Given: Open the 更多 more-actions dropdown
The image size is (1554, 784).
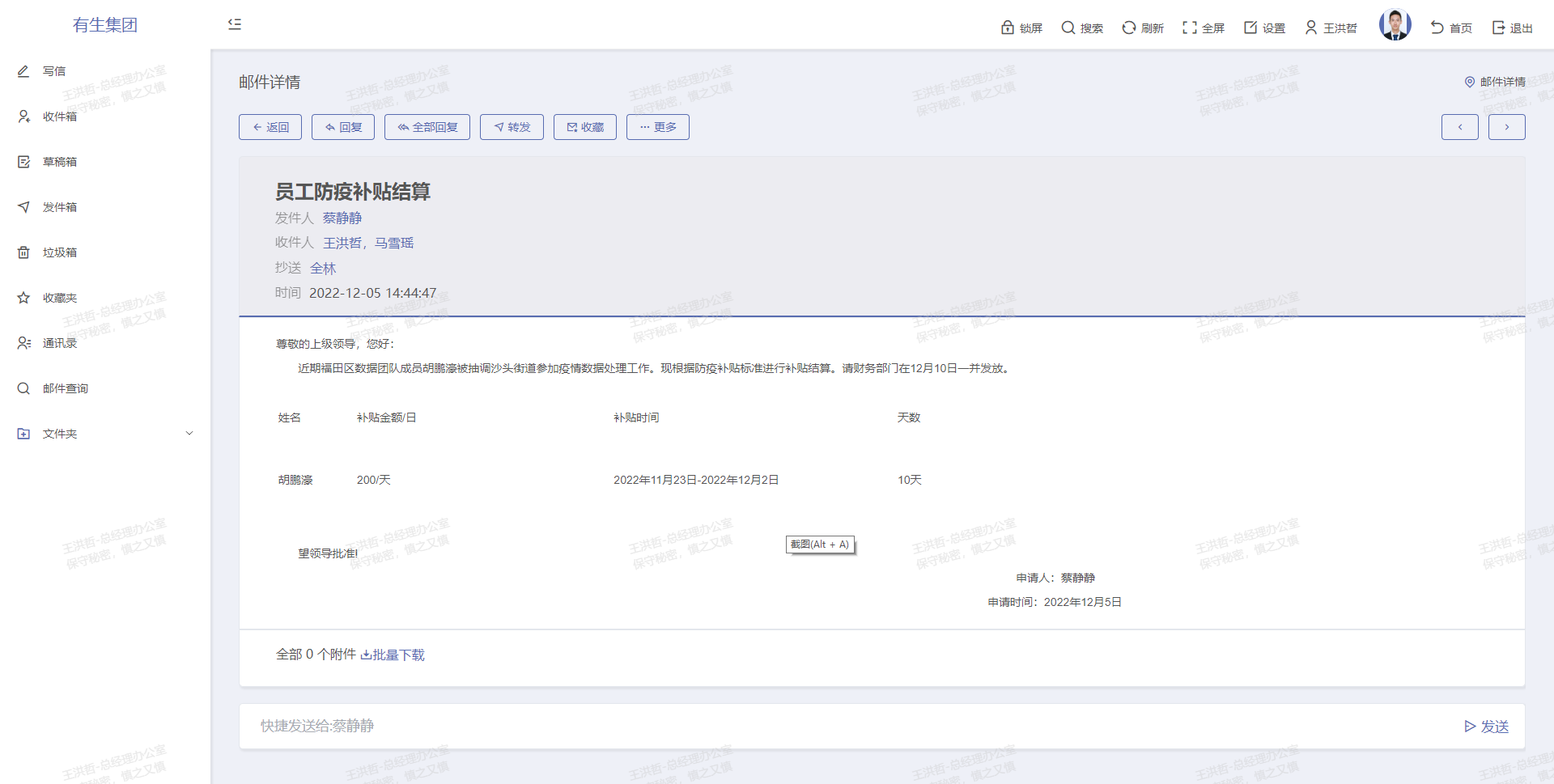Looking at the screenshot, I should coord(657,127).
